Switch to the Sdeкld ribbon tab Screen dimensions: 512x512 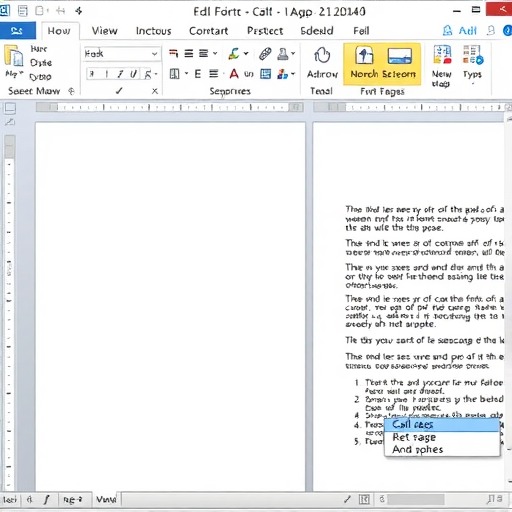317,31
